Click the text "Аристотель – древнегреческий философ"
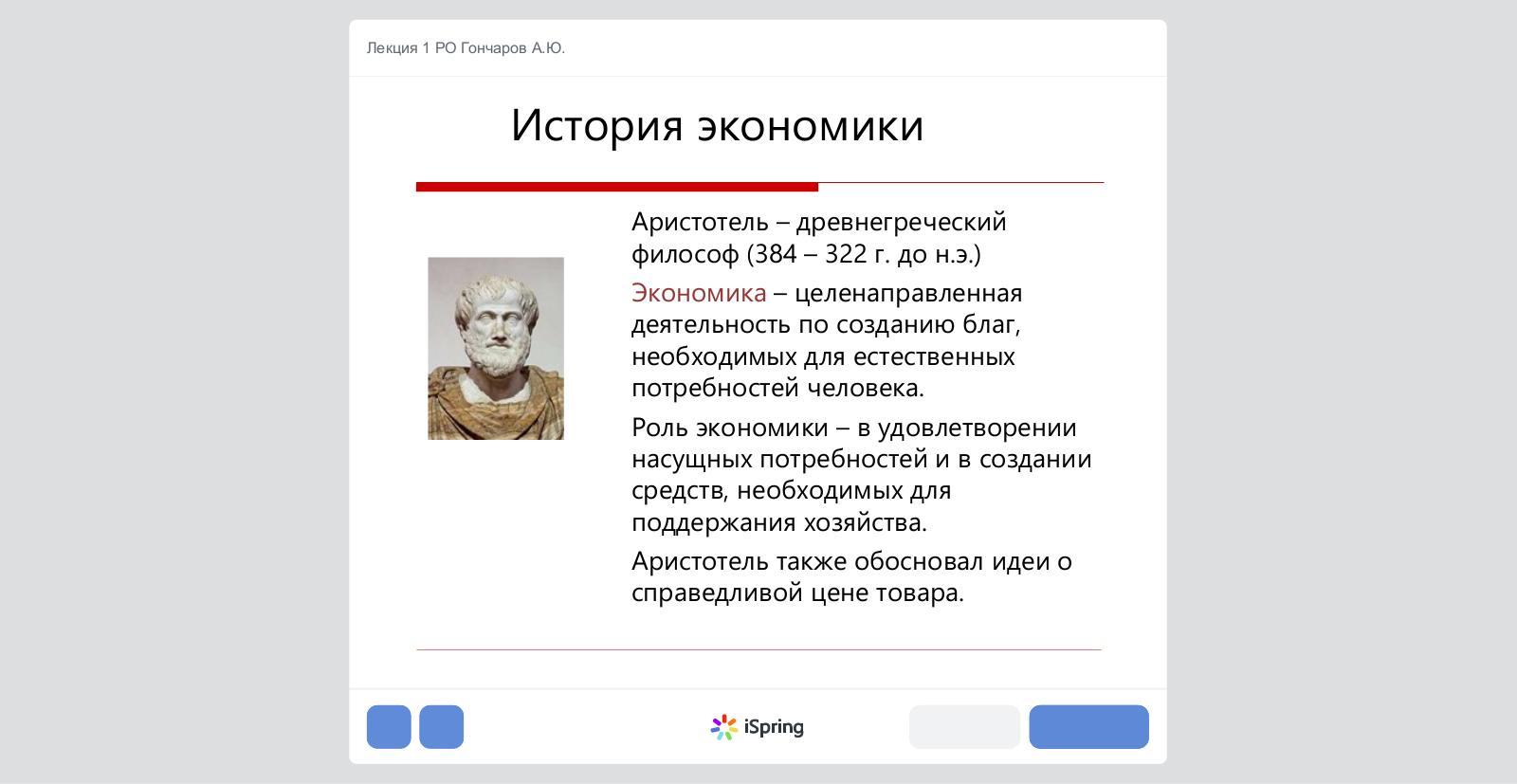 tap(819, 238)
